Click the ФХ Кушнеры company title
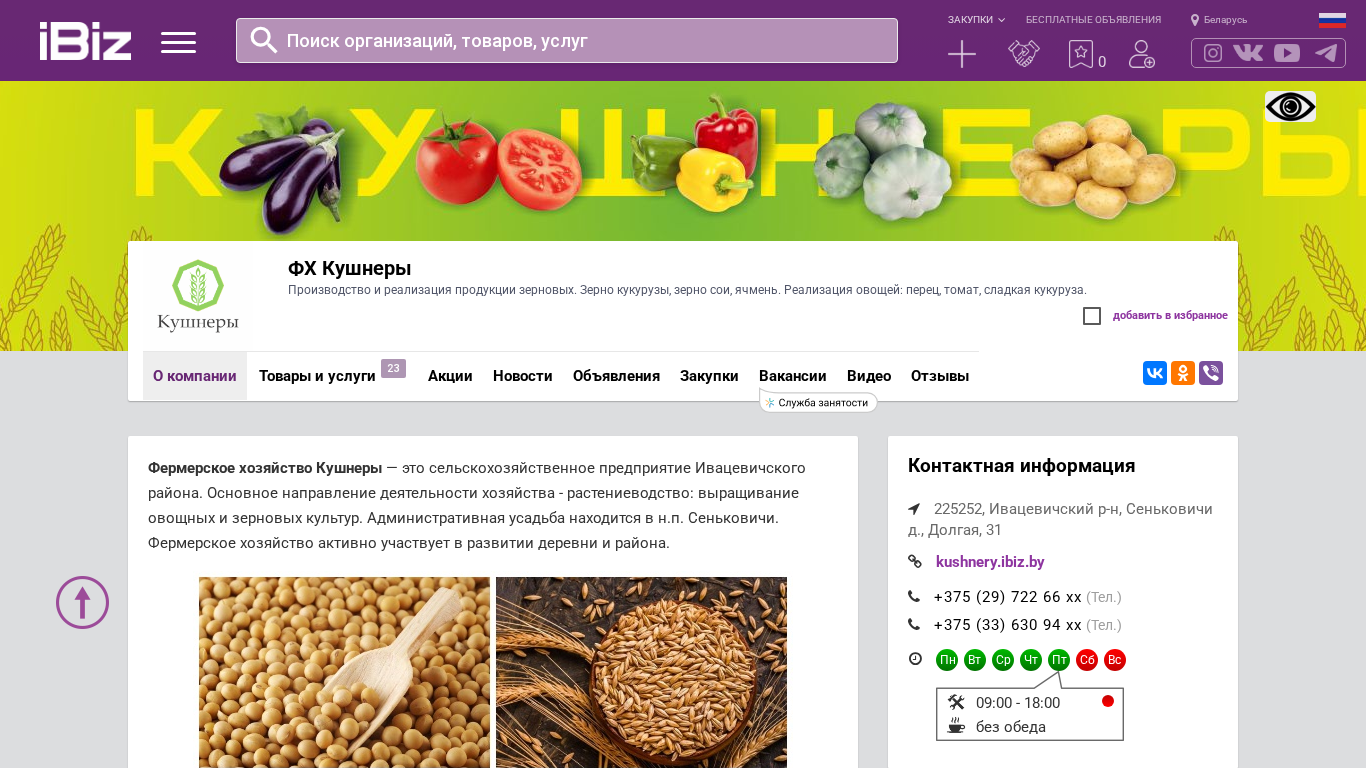 [350, 268]
